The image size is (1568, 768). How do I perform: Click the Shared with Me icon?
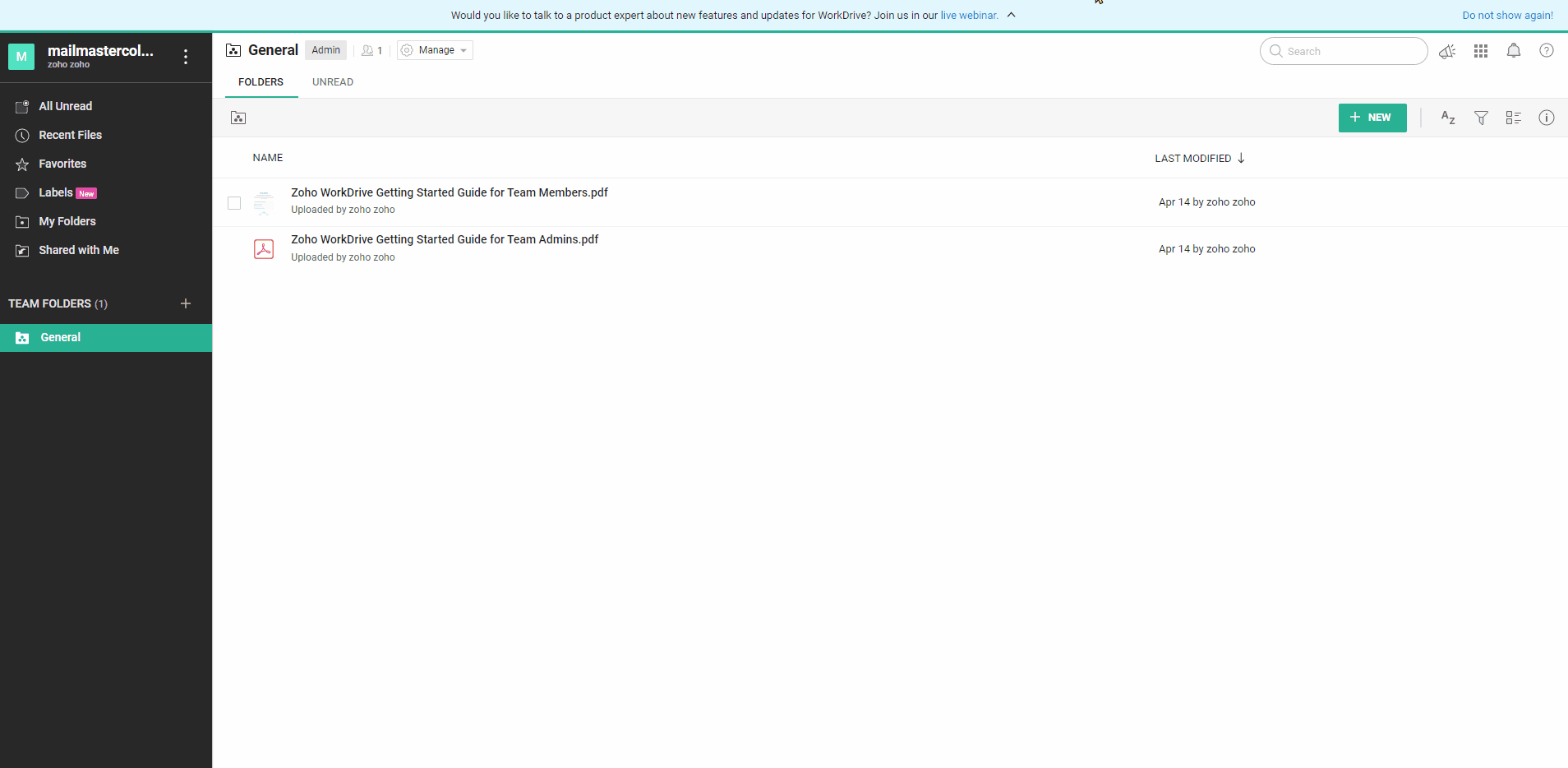click(x=22, y=251)
